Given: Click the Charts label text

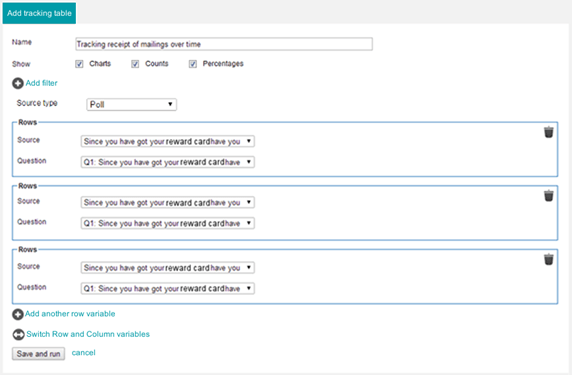Looking at the screenshot, I should click(x=100, y=63).
